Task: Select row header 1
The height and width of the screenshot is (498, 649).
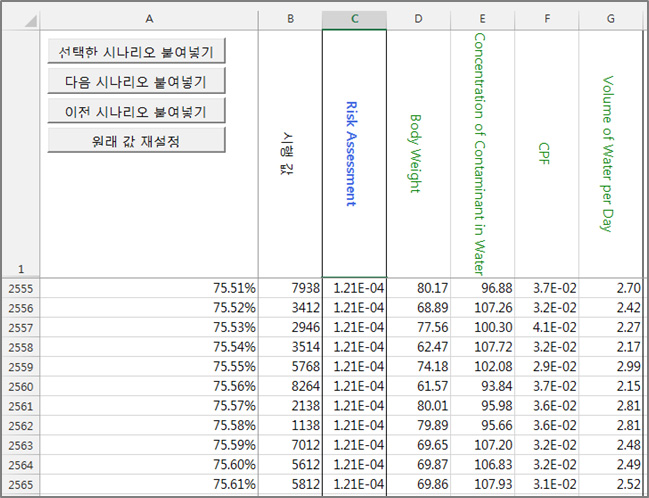Action: coord(21,153)
